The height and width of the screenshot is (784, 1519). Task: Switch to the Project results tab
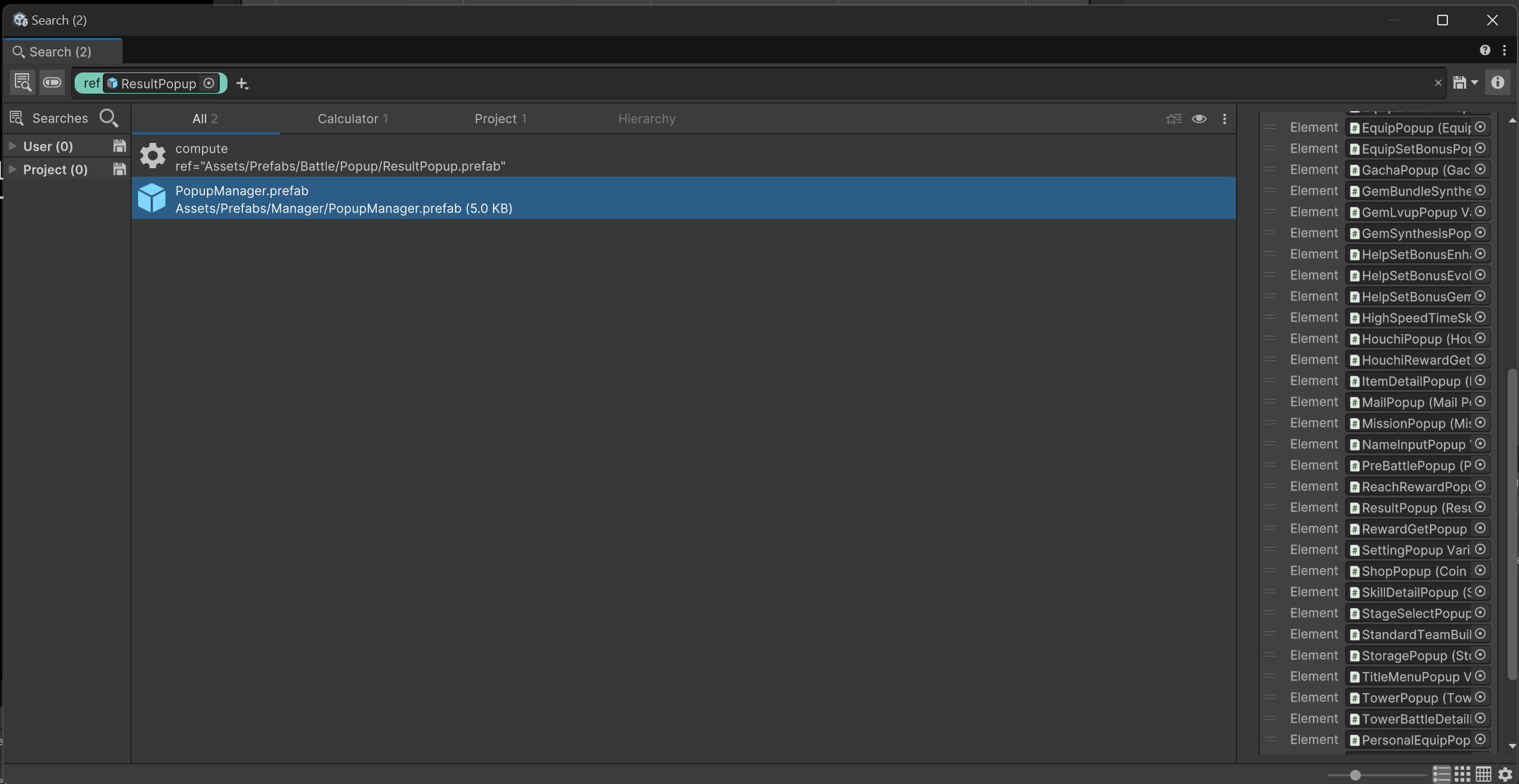pyautogui.click(x=500, y=118)
